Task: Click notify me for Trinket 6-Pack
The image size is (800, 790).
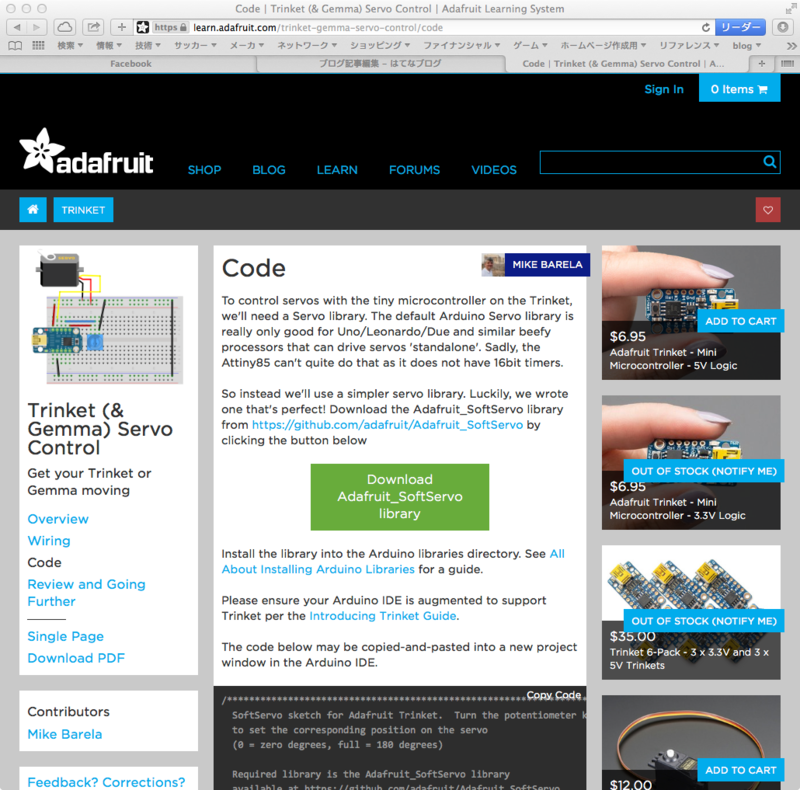Action: point(704,621)
